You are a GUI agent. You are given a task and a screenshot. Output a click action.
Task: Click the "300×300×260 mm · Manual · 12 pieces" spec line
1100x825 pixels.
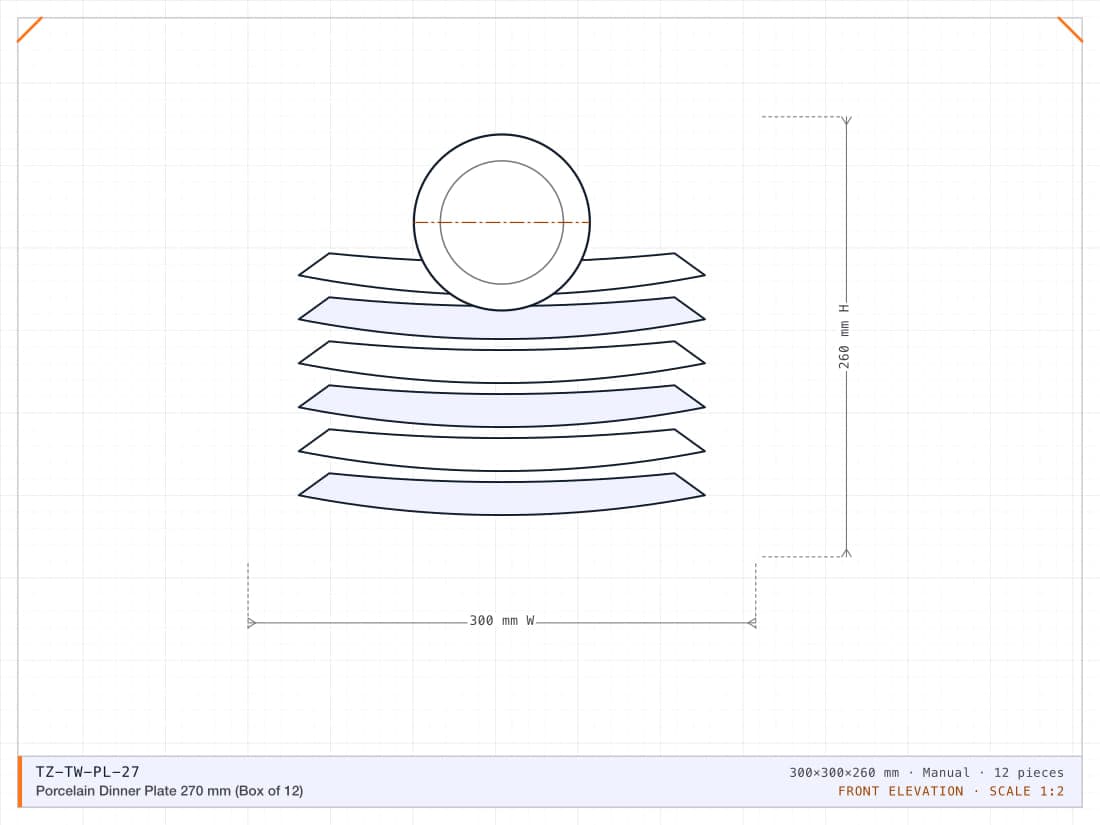926,772
